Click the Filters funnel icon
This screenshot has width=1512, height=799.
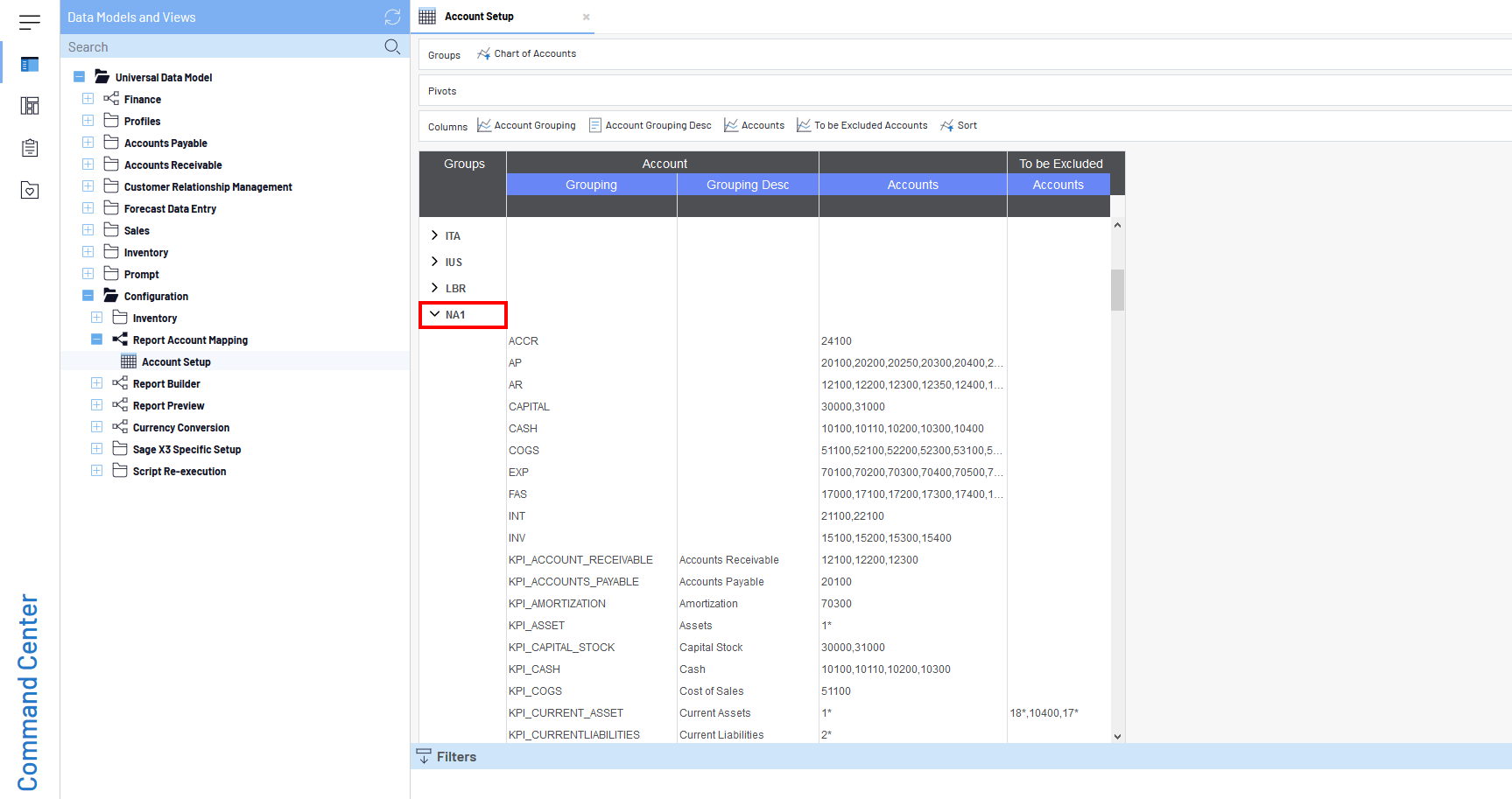pyautogui.click(x=425, y=756)
